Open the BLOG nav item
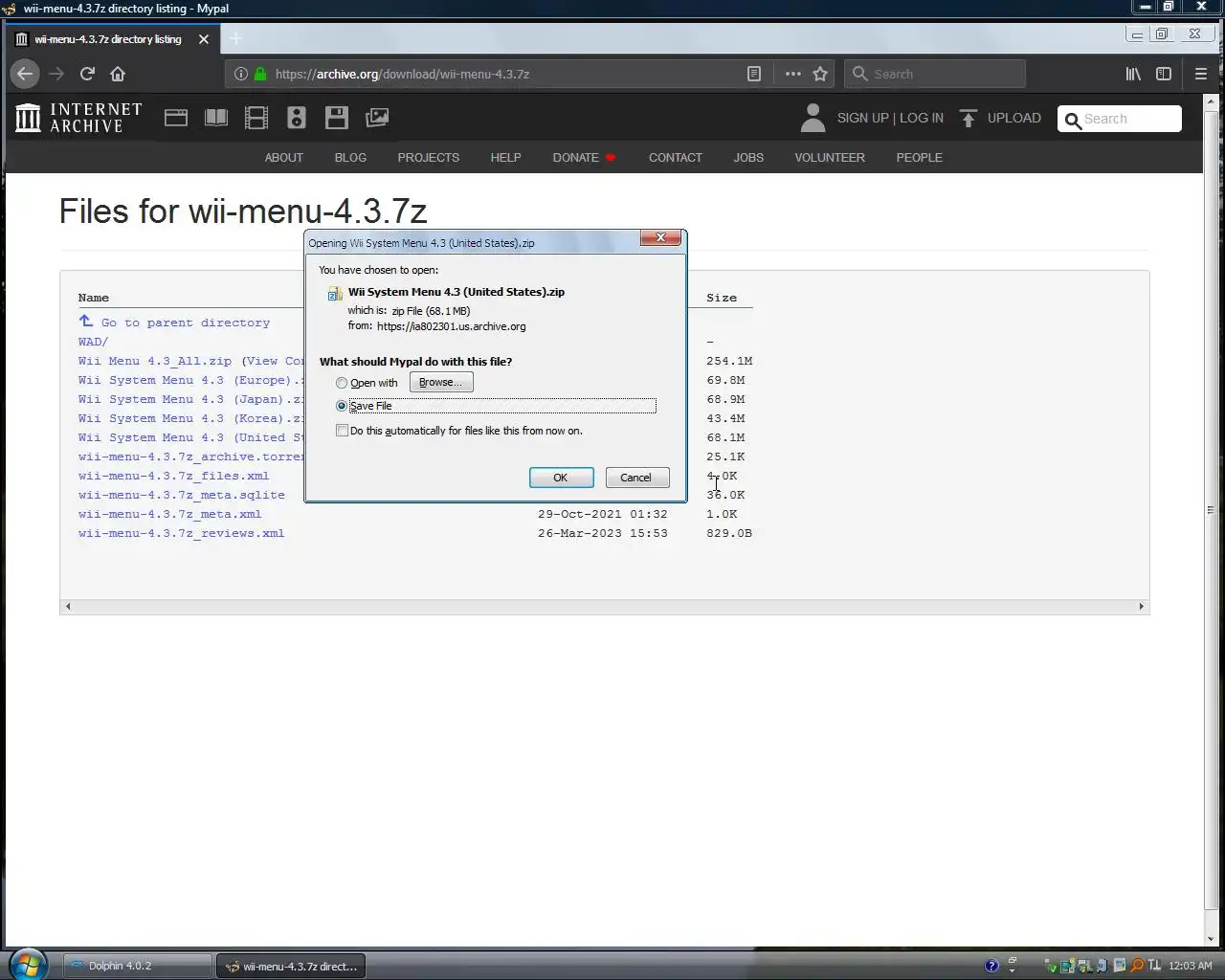 350,158
